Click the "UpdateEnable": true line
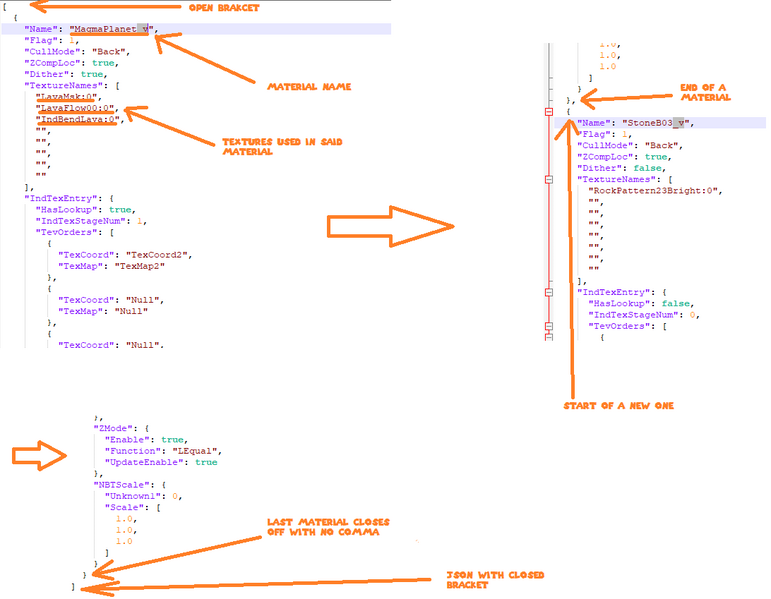Screen dimensions: 771x599 pos(161,462)
